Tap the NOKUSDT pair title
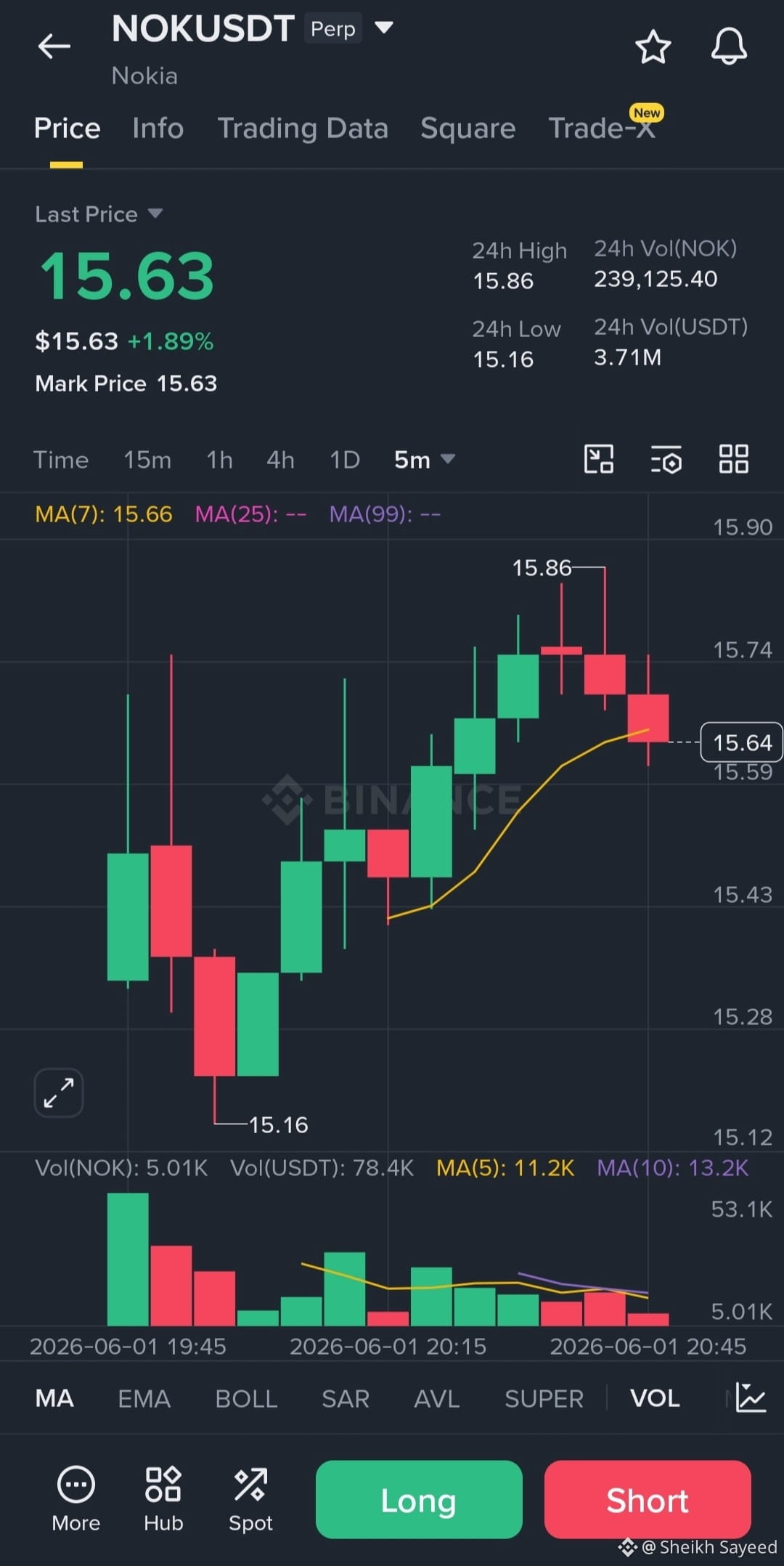 203,29
